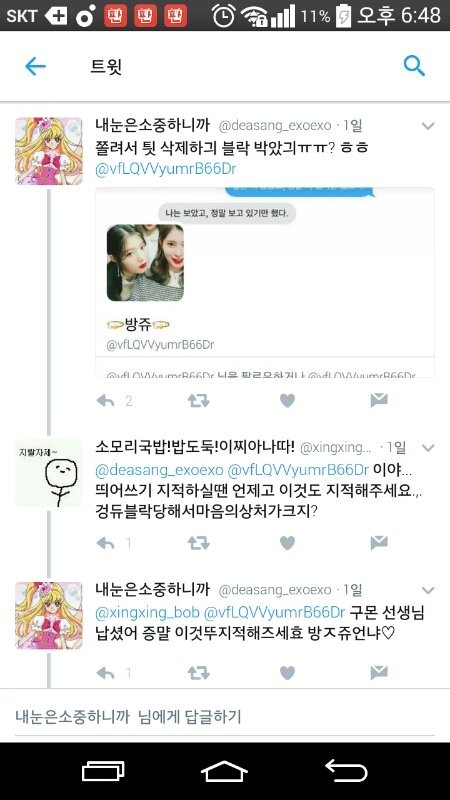Reply to the first tweet by 내눈은소중하니까
The height and width of the screenshot is (800, 450).
click(x=105, y=402)
